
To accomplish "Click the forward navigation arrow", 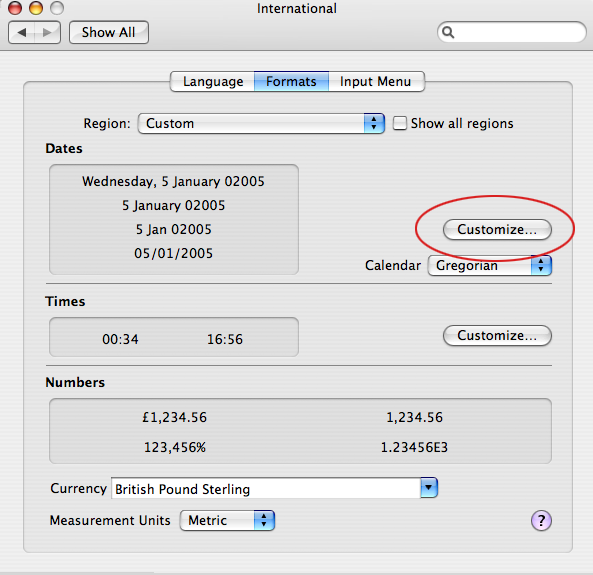I will click(47, 33).
